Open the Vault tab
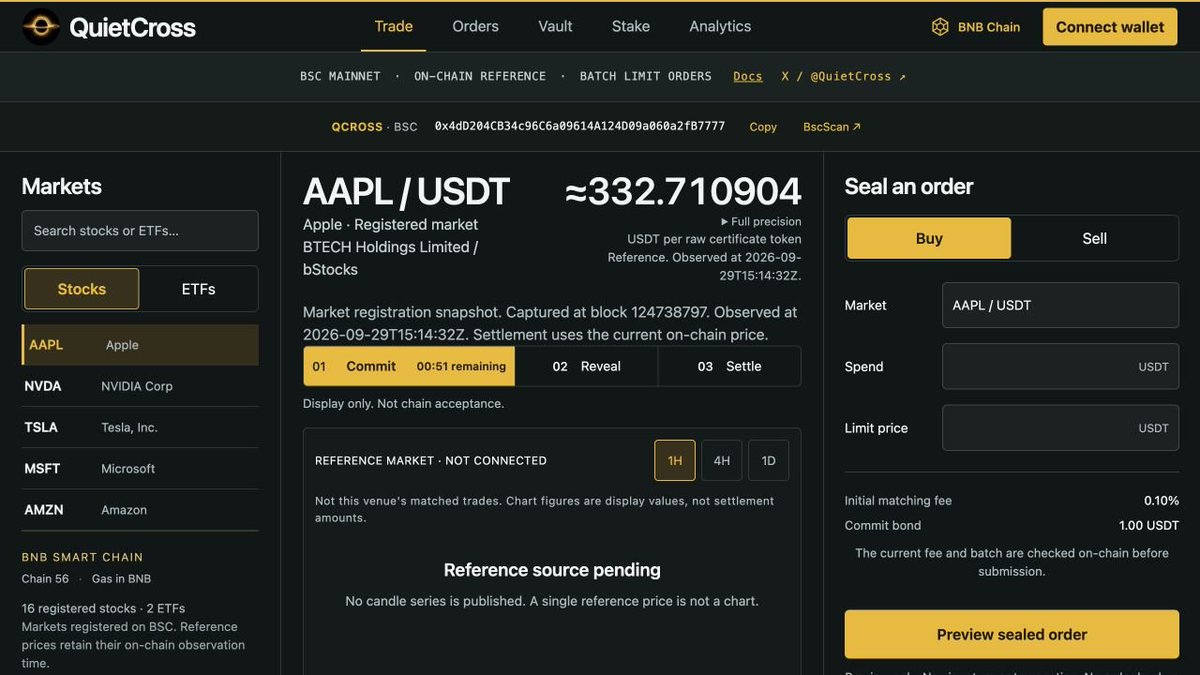Screen dimensions: 1200x675 tap(555, 26)
